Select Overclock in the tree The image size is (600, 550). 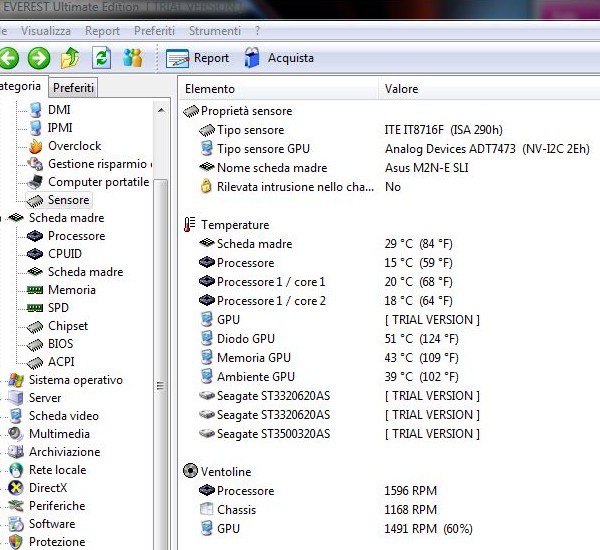pyautogui.click(x=74, y=146)
